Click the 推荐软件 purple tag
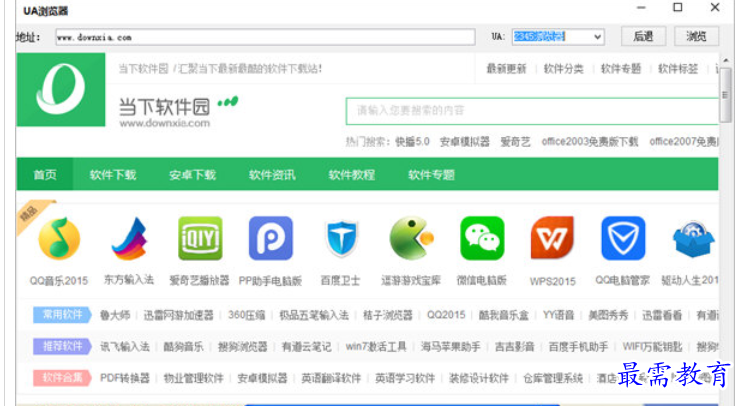This screenshot has height=406, width=739. coord(62,346)
